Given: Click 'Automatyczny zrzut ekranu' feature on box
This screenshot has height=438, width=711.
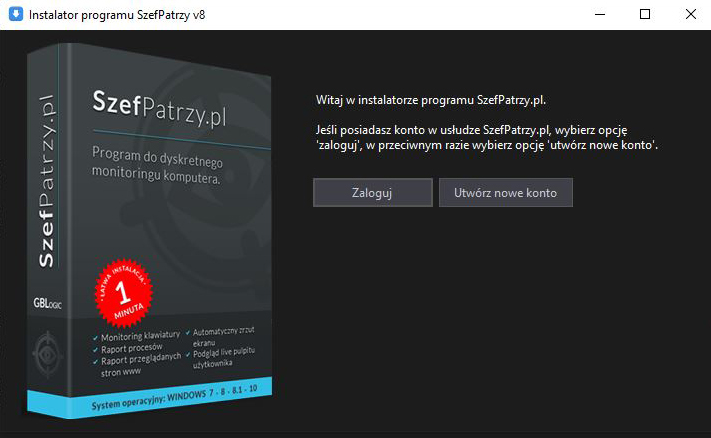Looking at the screenshot, I should 220,336.
